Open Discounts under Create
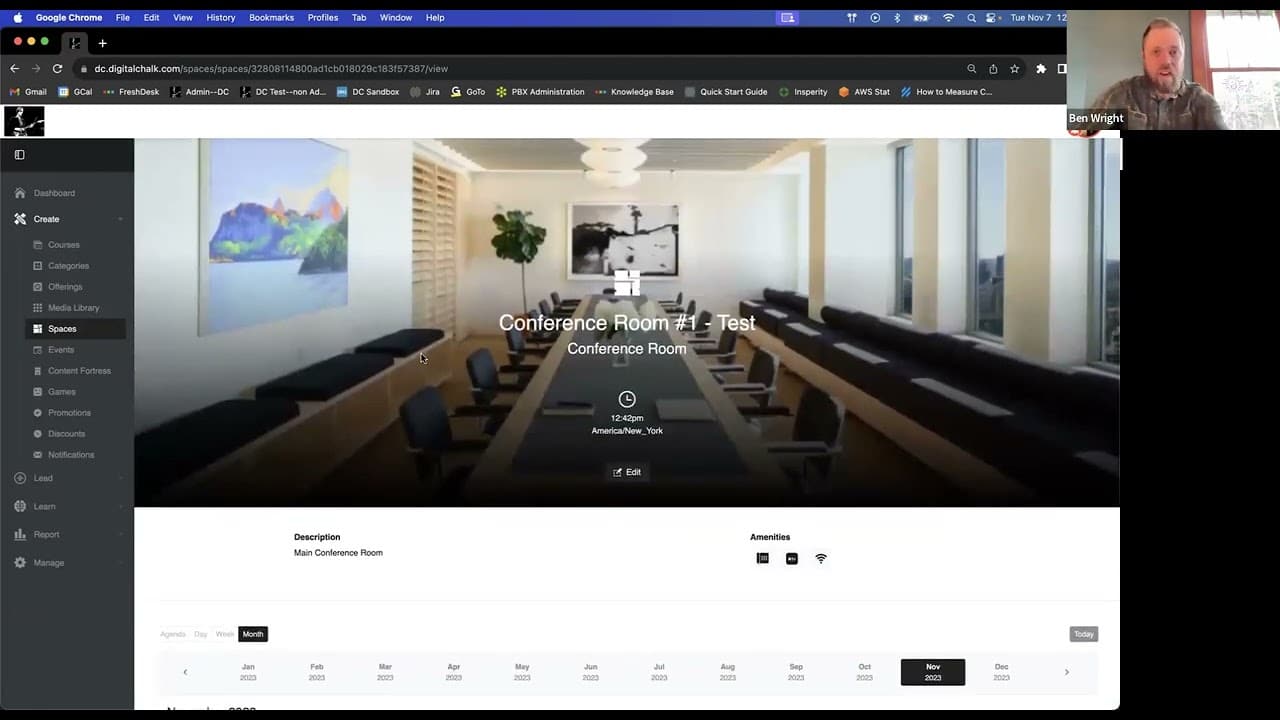1280x720 pixels. click(66, 434)
